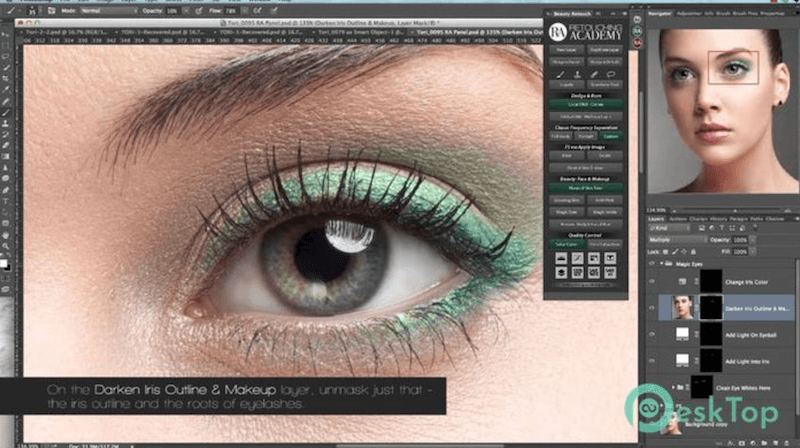The height and width of the screenshot is (448, 800).
Task: Click pixel layer filter icon in Layers panel
Action: [x=702, y=228]
